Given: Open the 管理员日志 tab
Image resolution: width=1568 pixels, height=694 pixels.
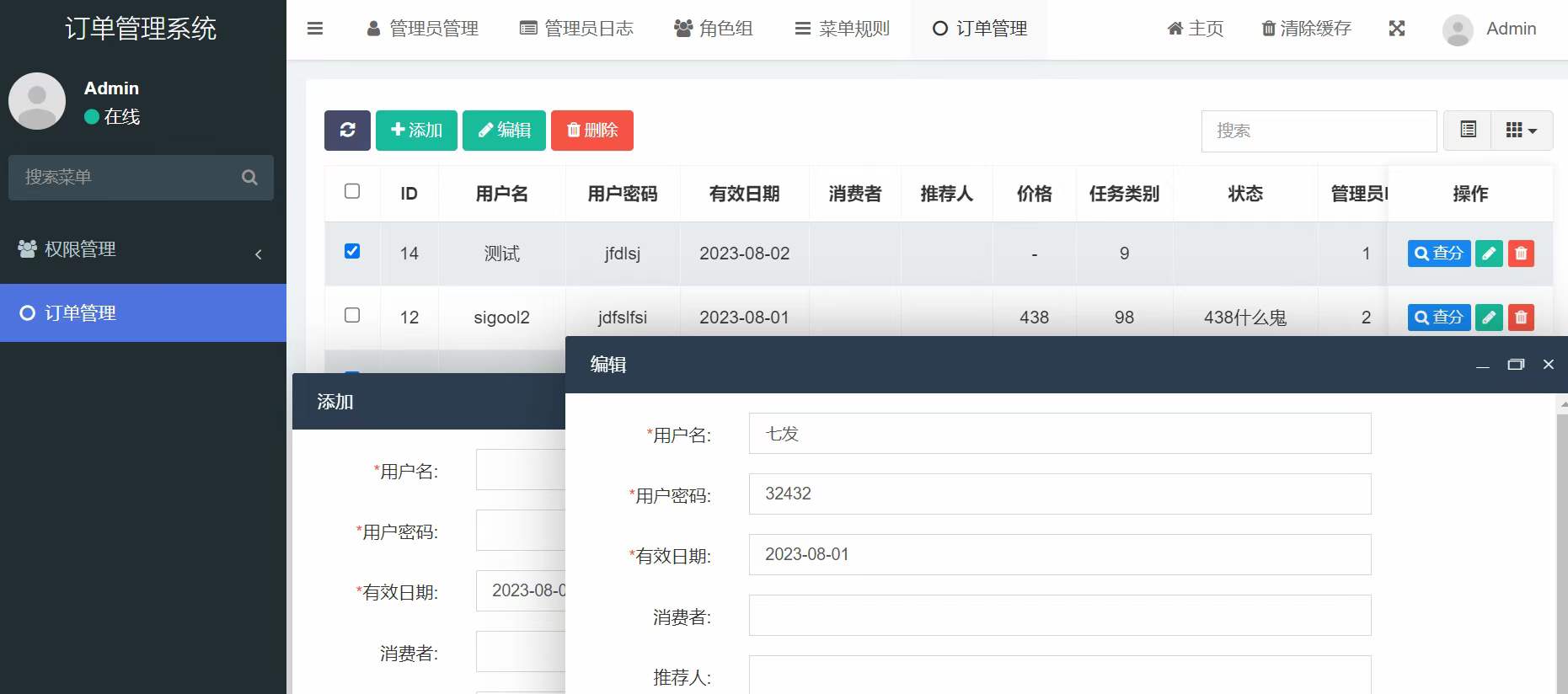Looking at the screenshot, I should pos(576,29).
